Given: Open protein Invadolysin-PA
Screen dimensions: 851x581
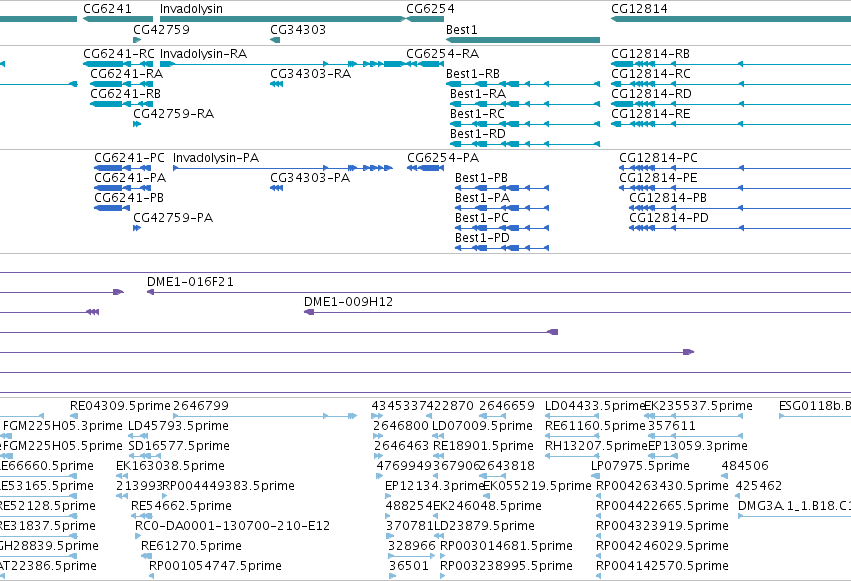Looking at the screenshot, I should [x=216, y=158].
